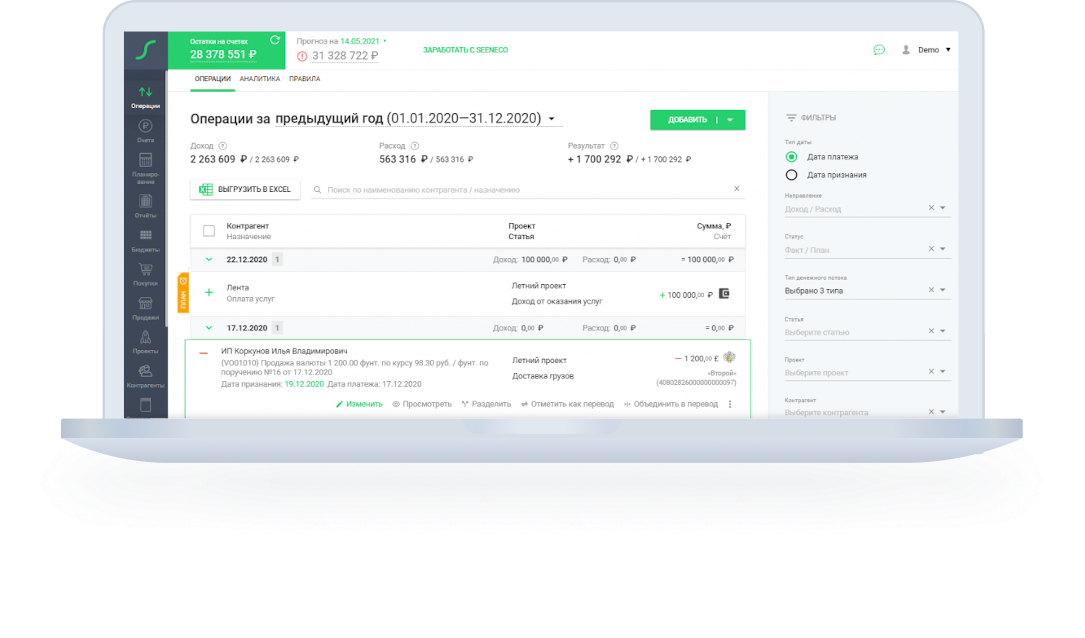Select Дата признания radio button
Viewport: 1085px width, 638px height.
(792, 175)
